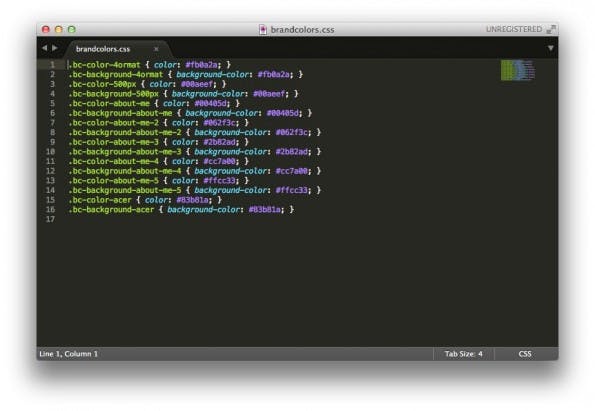Click the .bc-color-acer selector
The image size is (595, 411).
(100, 200)
